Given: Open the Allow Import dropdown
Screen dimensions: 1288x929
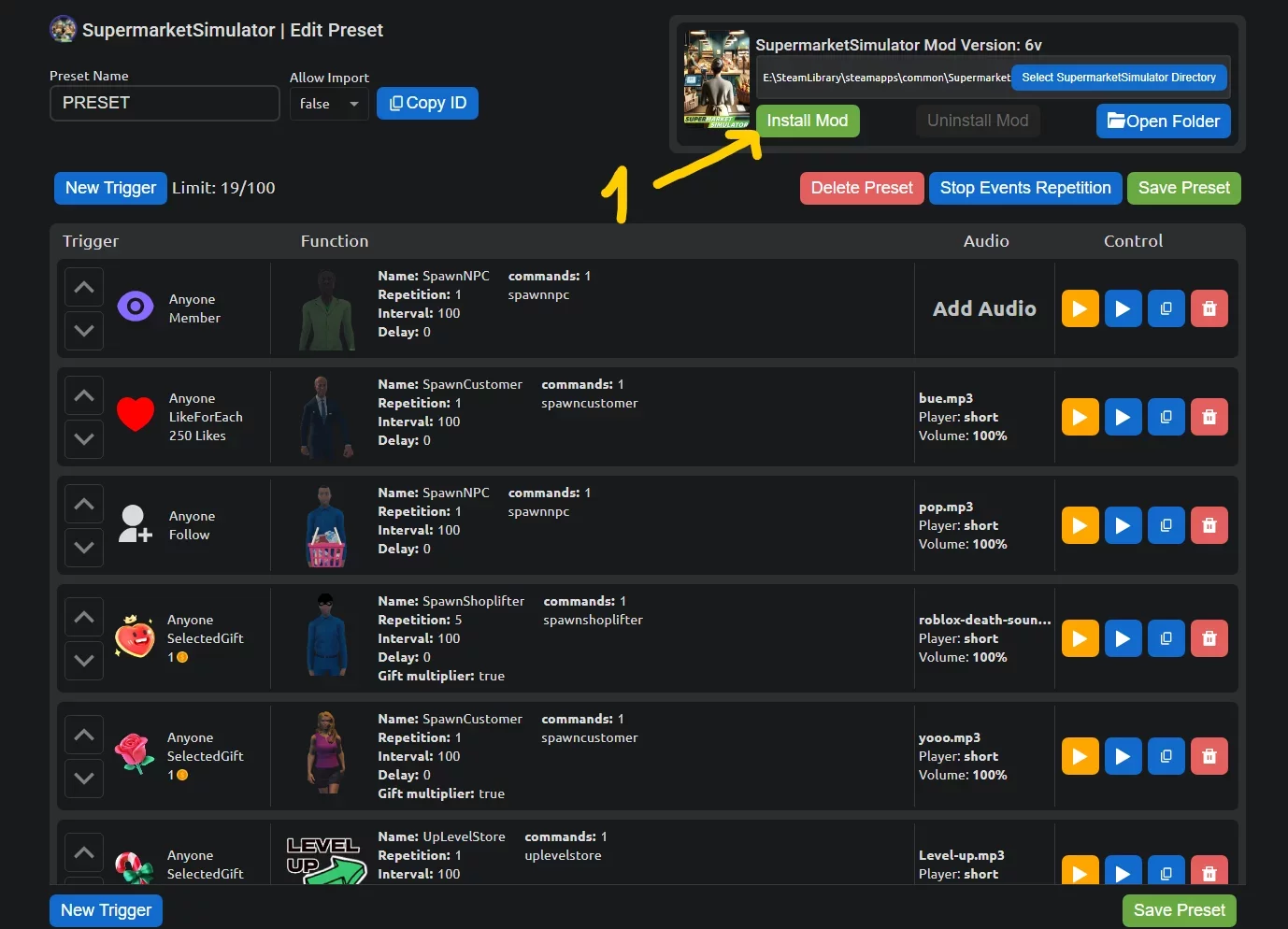Looking at the screenshot, I should coord(329,104).
